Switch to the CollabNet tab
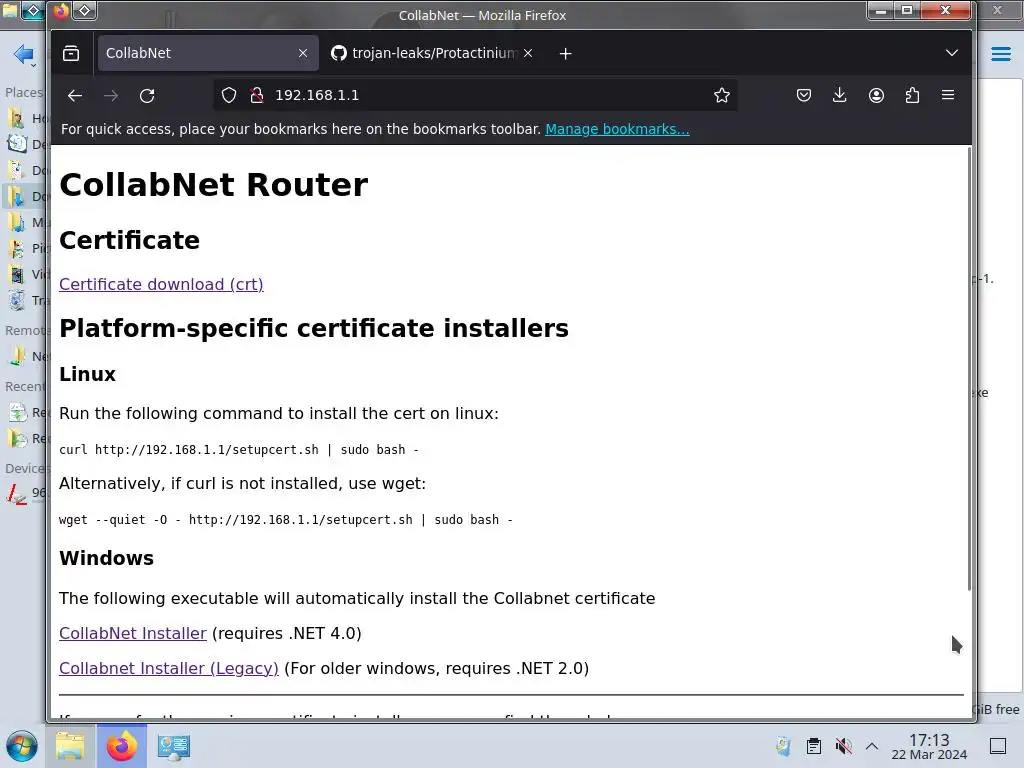 tap(208, 53)
